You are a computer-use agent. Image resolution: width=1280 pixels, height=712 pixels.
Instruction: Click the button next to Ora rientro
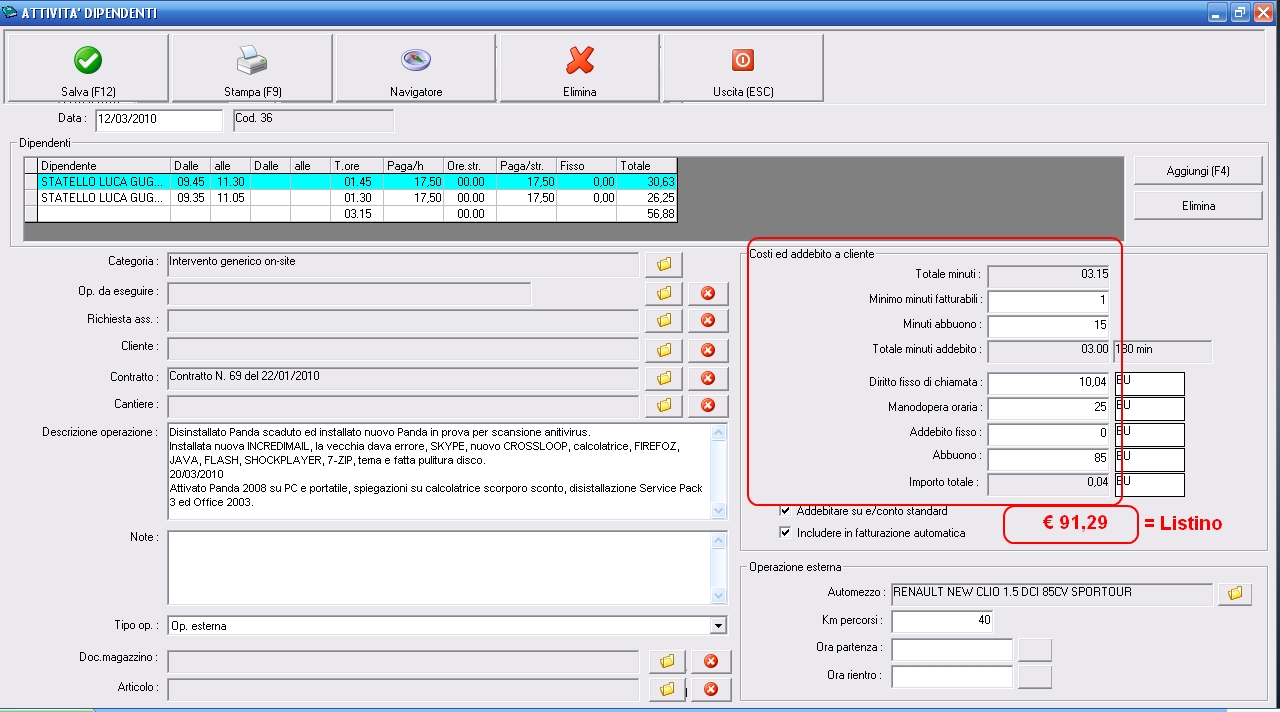pos(1035,677)
